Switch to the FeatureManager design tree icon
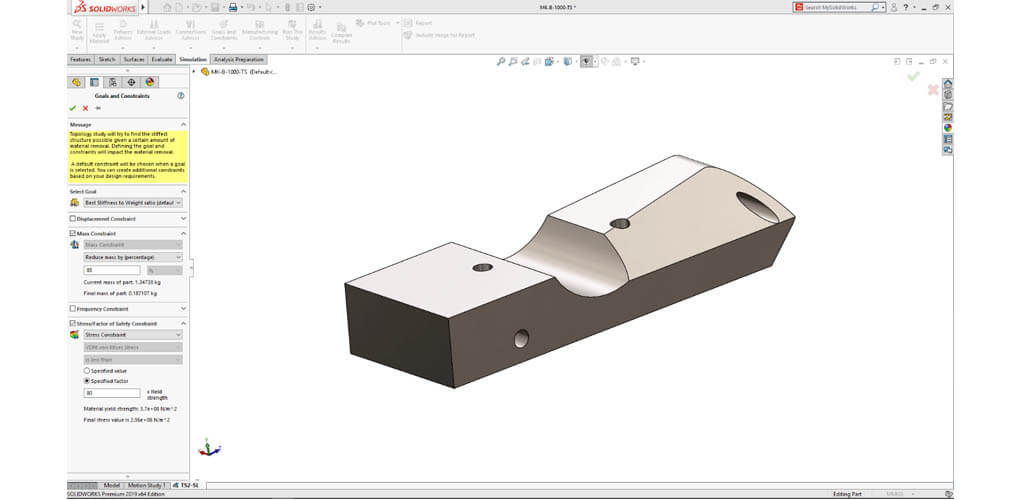 76,82
